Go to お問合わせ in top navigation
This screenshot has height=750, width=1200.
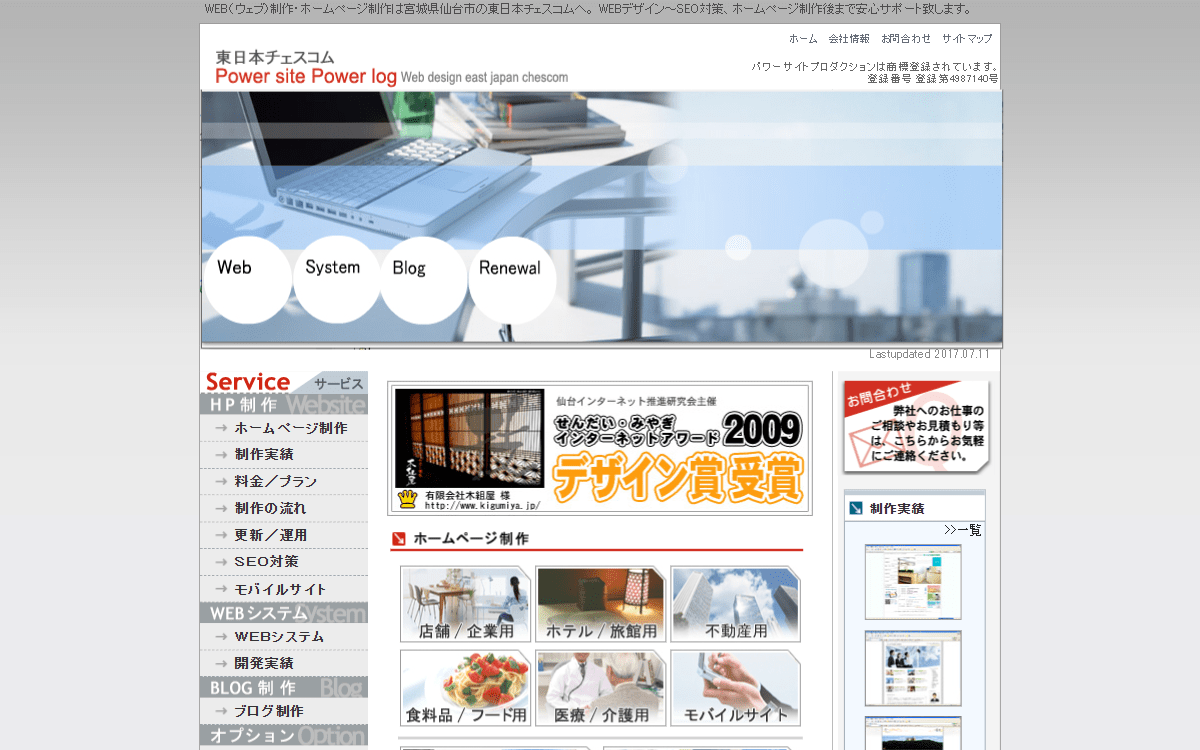click(906, 39)
